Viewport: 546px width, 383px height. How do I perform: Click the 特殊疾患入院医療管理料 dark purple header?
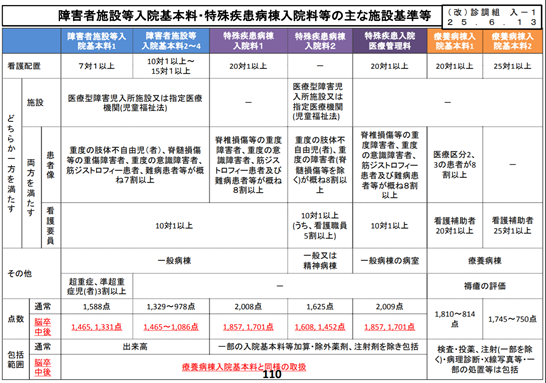(x=390, y=41)
